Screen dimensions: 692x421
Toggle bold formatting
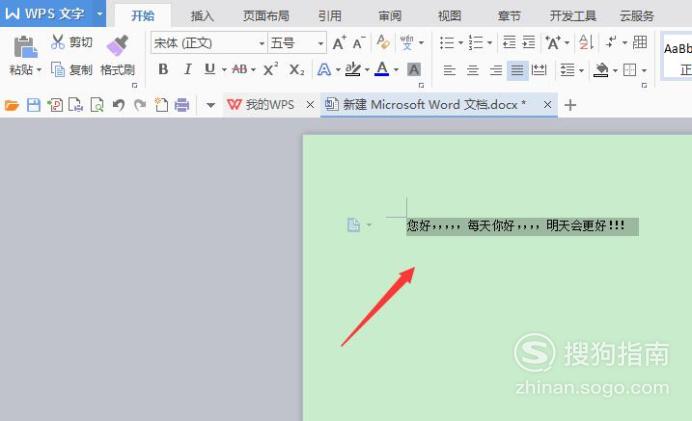[163, 69]
